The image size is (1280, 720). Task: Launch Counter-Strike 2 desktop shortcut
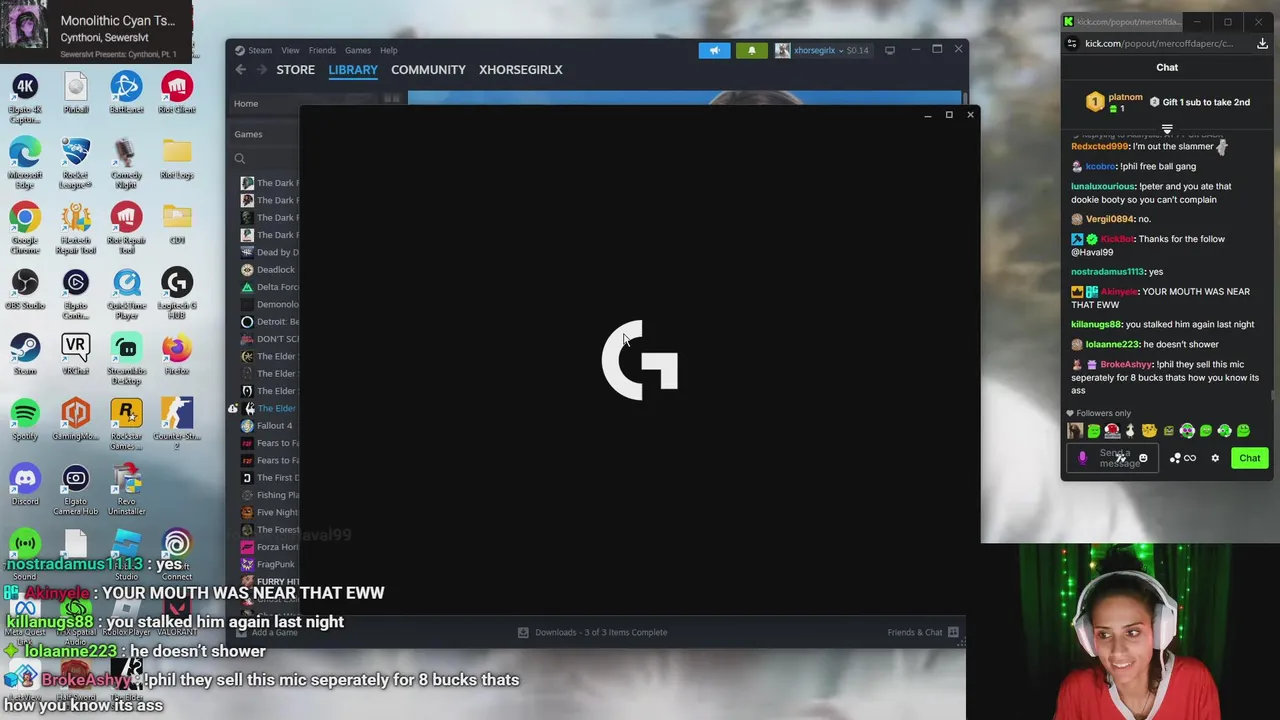coord(177,424)
